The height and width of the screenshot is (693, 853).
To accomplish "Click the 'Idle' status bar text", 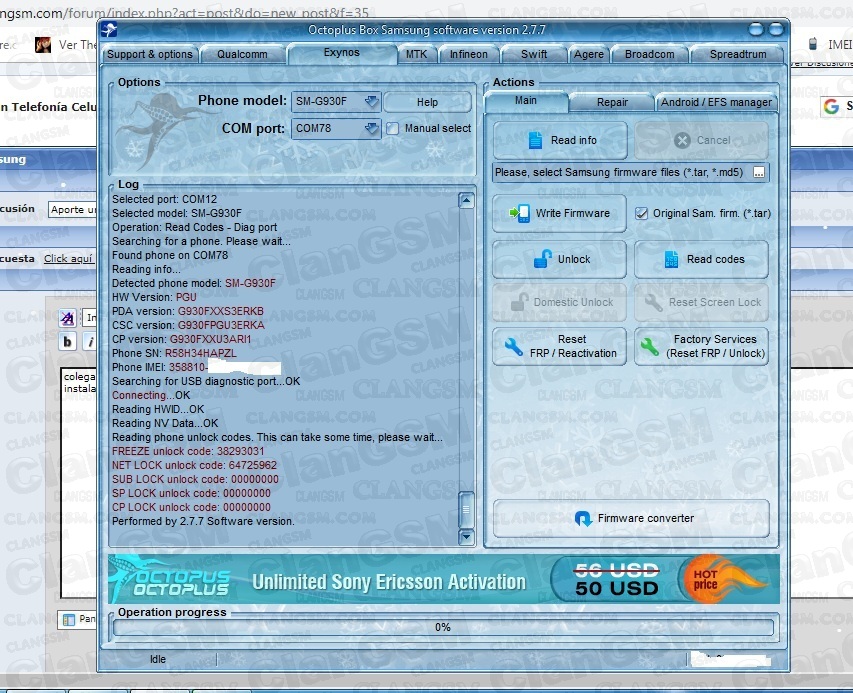I will pyautogui.click(x=158, y=659).
